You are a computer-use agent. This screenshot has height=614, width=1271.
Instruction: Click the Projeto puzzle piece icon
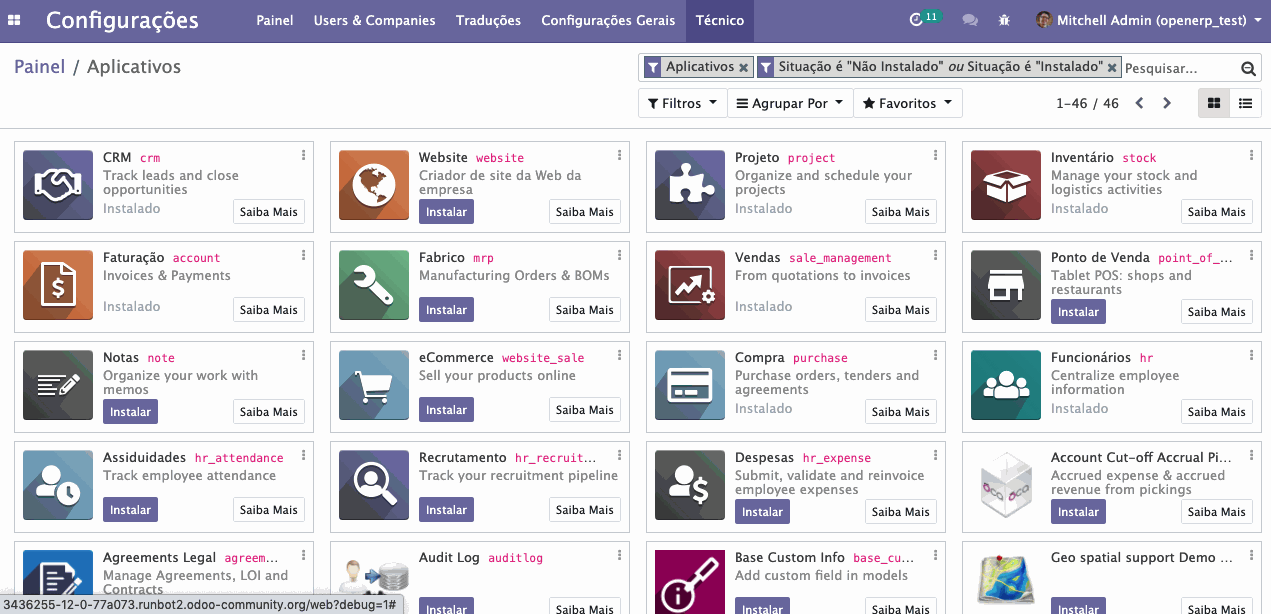pyautogui.click(x=690, y=185)
